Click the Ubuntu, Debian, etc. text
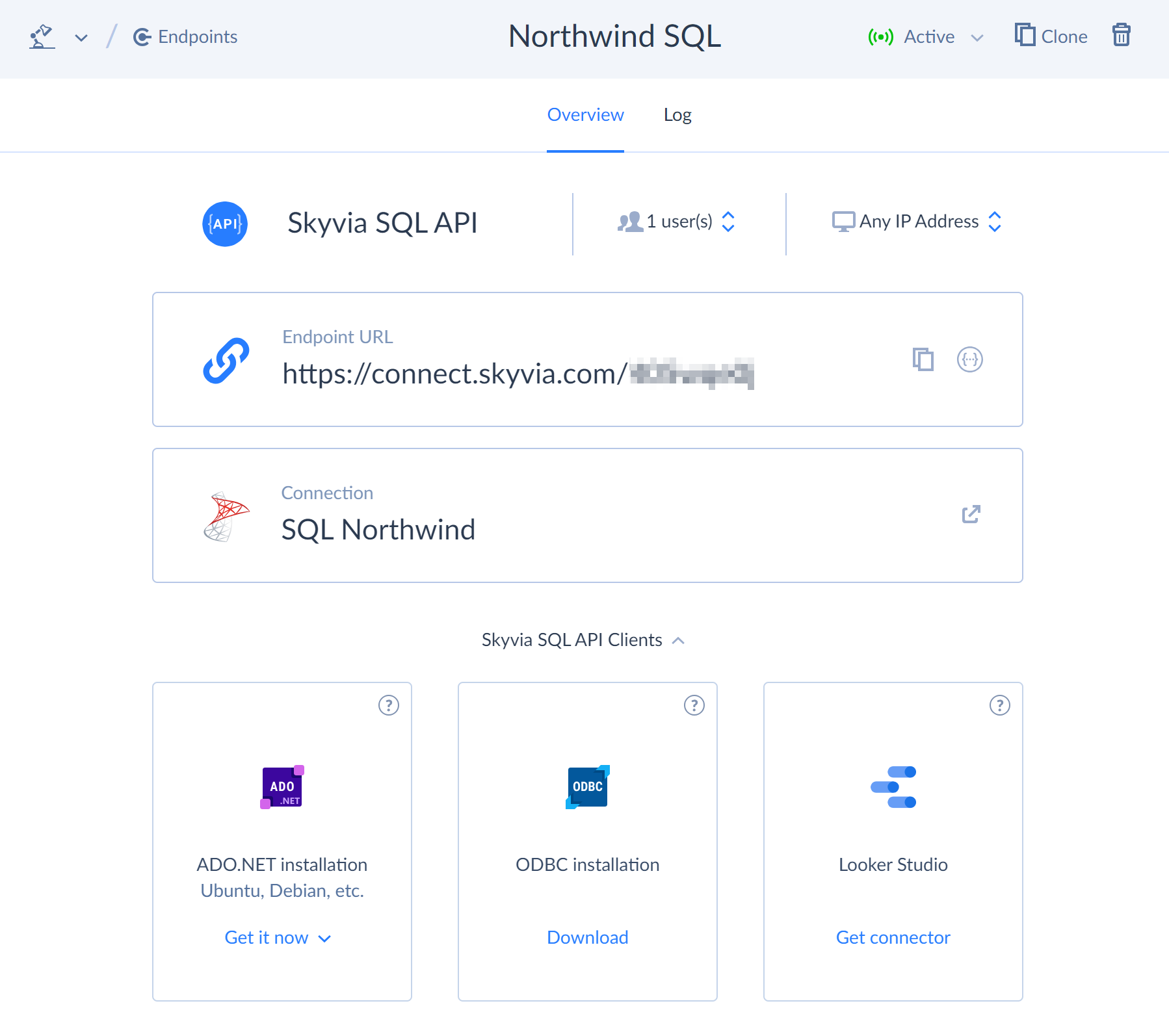 point(282,891)
